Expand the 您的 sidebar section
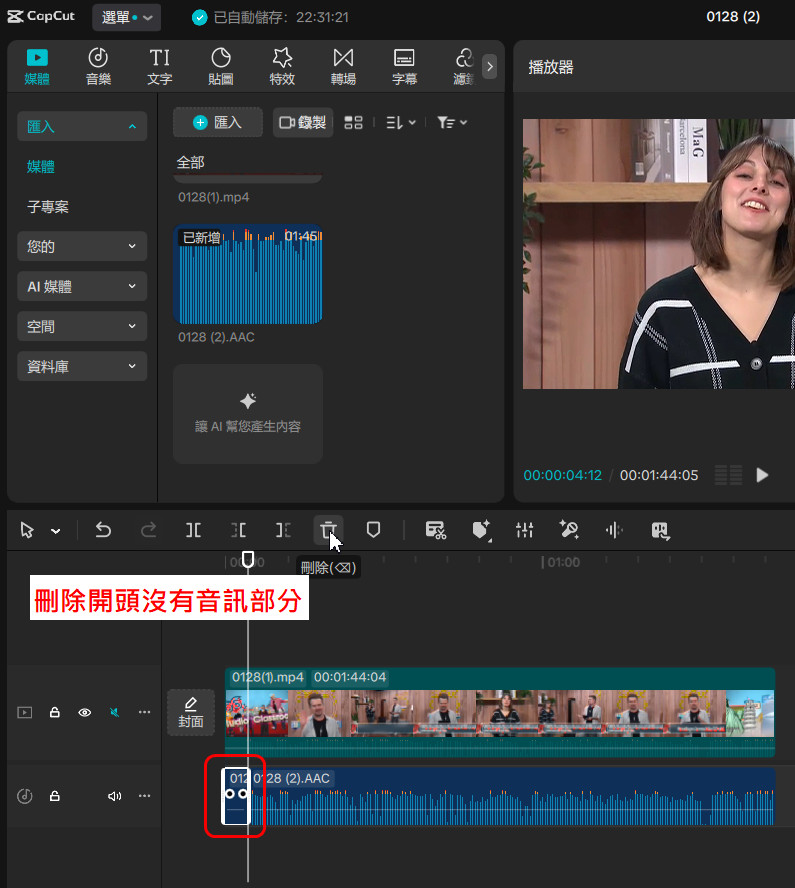 pos(82,246)
